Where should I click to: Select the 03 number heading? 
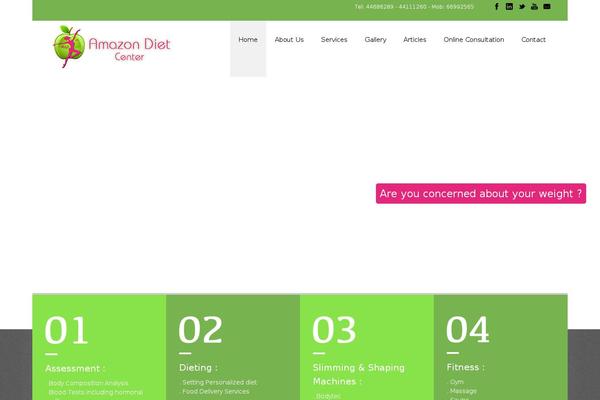click(x=334, y=330)
